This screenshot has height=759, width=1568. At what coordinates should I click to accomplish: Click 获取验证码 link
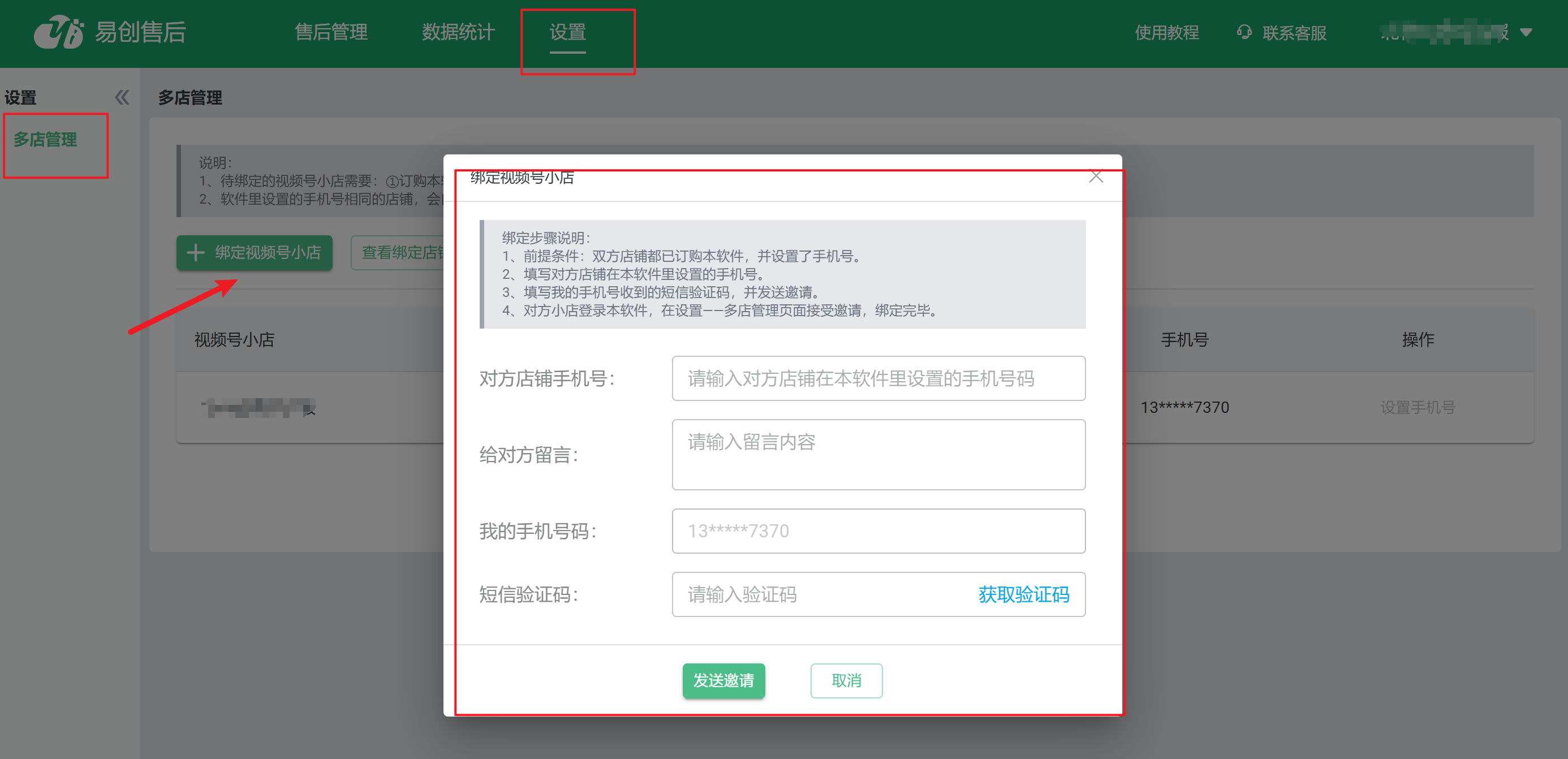click(x=1023, y=594)
